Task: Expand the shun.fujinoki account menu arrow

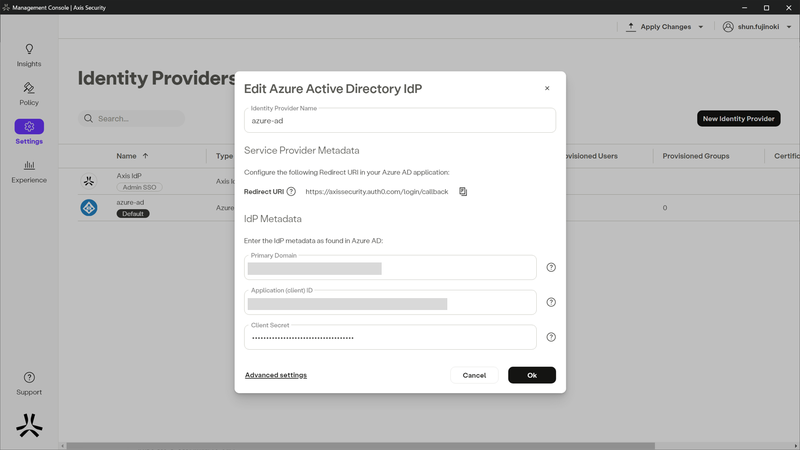Action: click(x=789, y=27)
